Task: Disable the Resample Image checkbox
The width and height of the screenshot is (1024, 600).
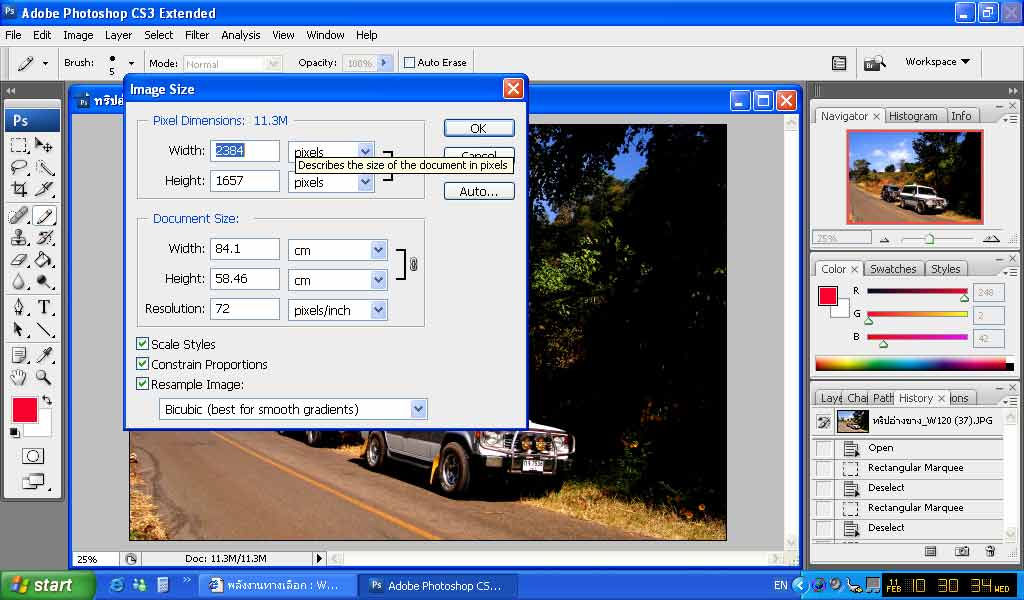Action: pos(143,384)
